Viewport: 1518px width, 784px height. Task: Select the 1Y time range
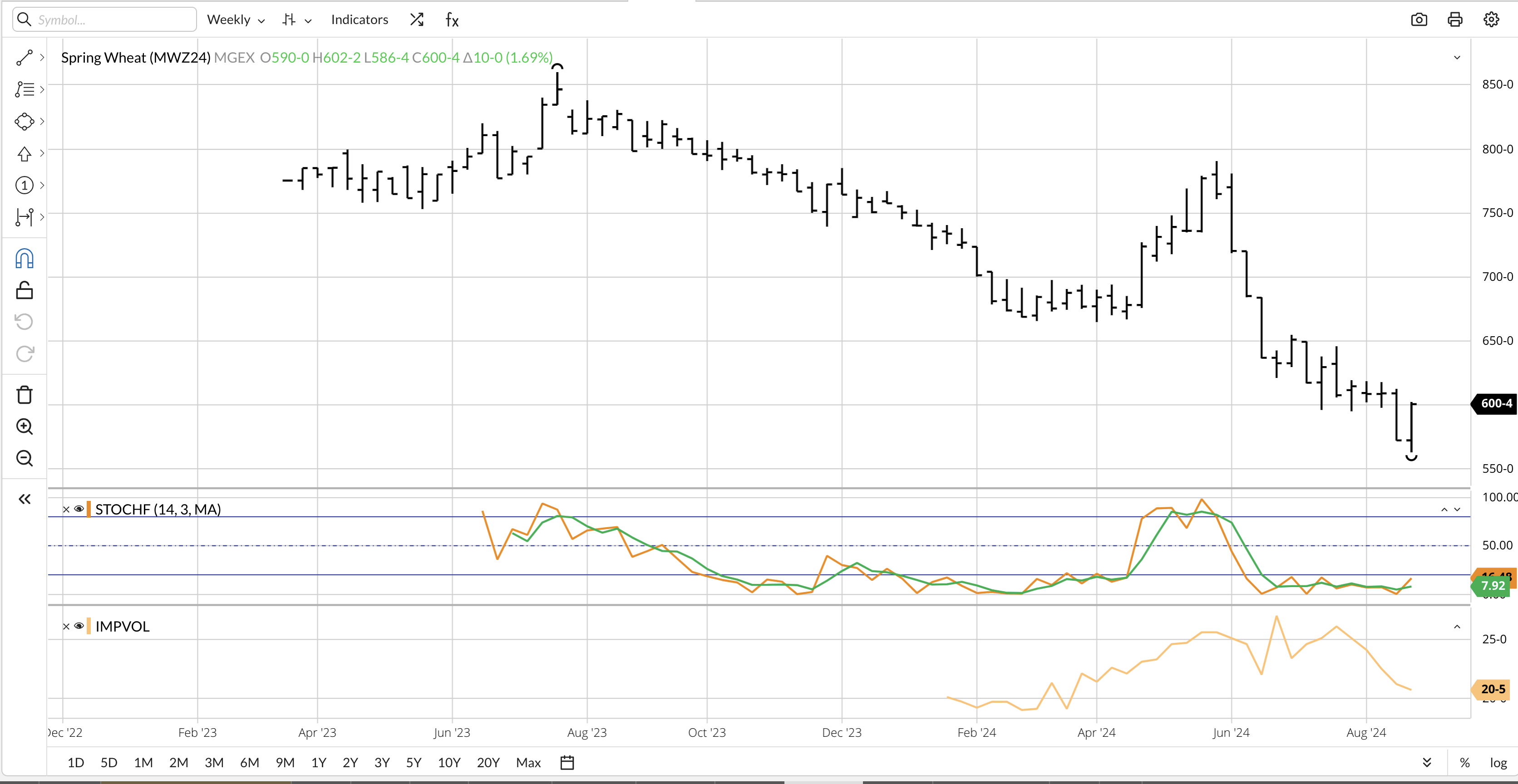pos(318,763)
